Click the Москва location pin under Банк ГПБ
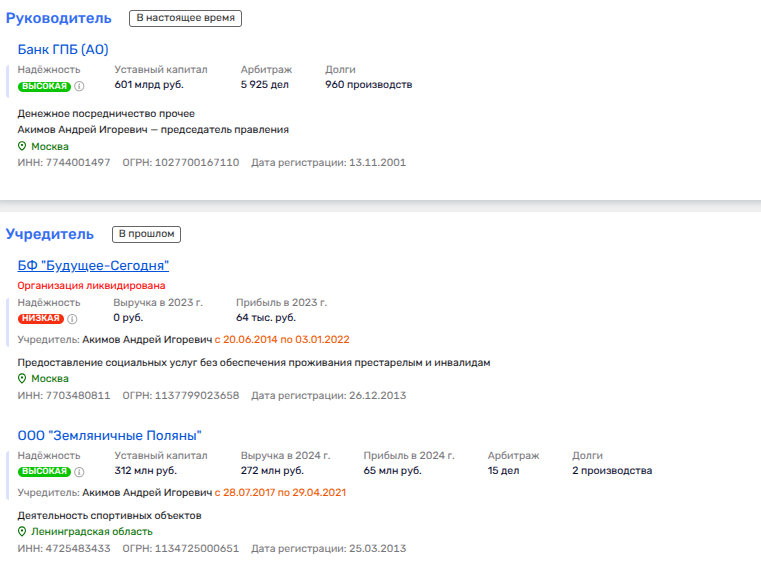Image resolution: width=761 pixels, height=571 pixels. click(22, 147)
